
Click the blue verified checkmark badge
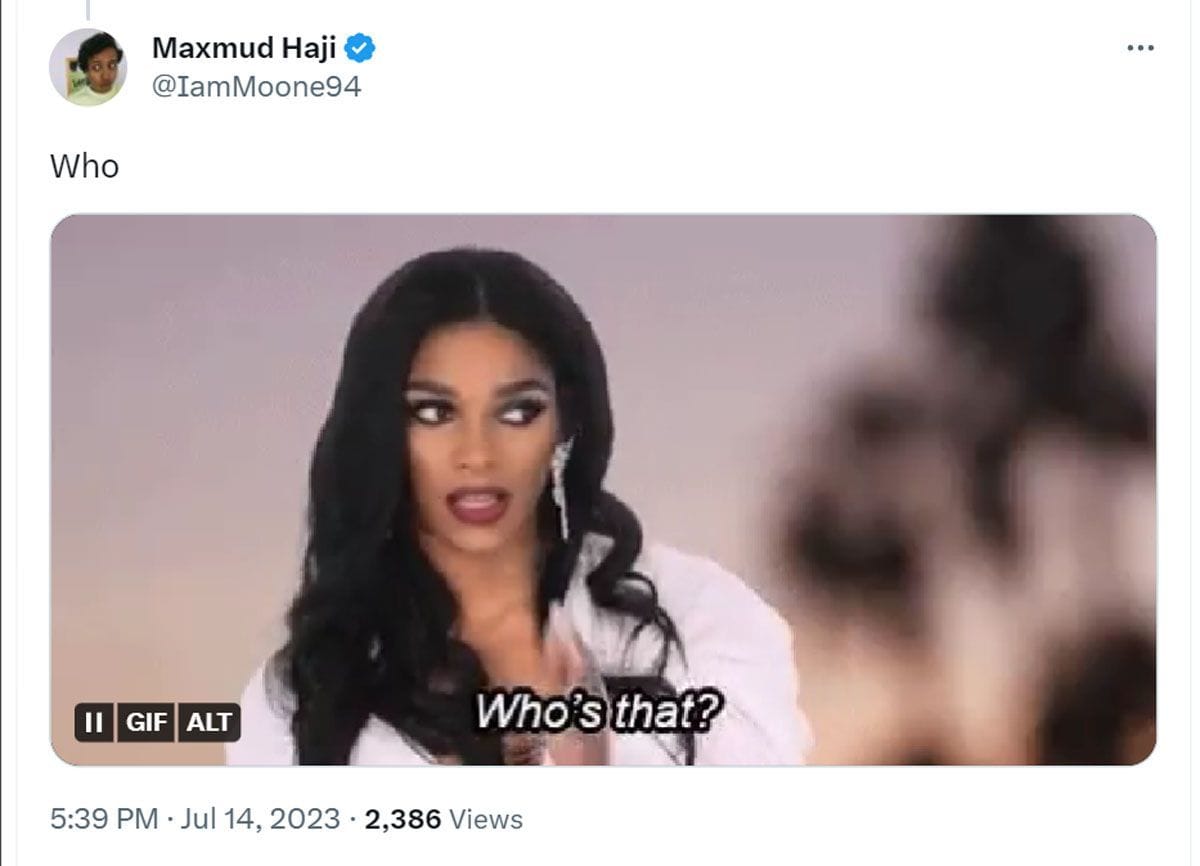coord(360,47)
